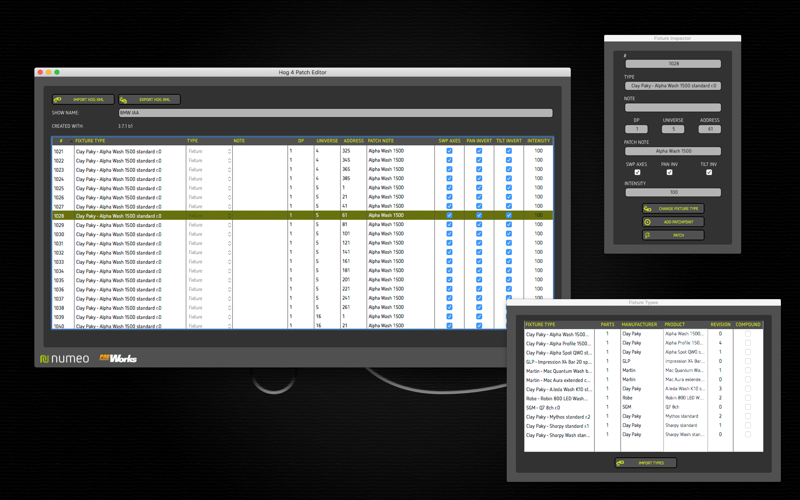800x500 pixels.
Task: Click Add Patchpoint button in inspector
Action: (673, 222)
